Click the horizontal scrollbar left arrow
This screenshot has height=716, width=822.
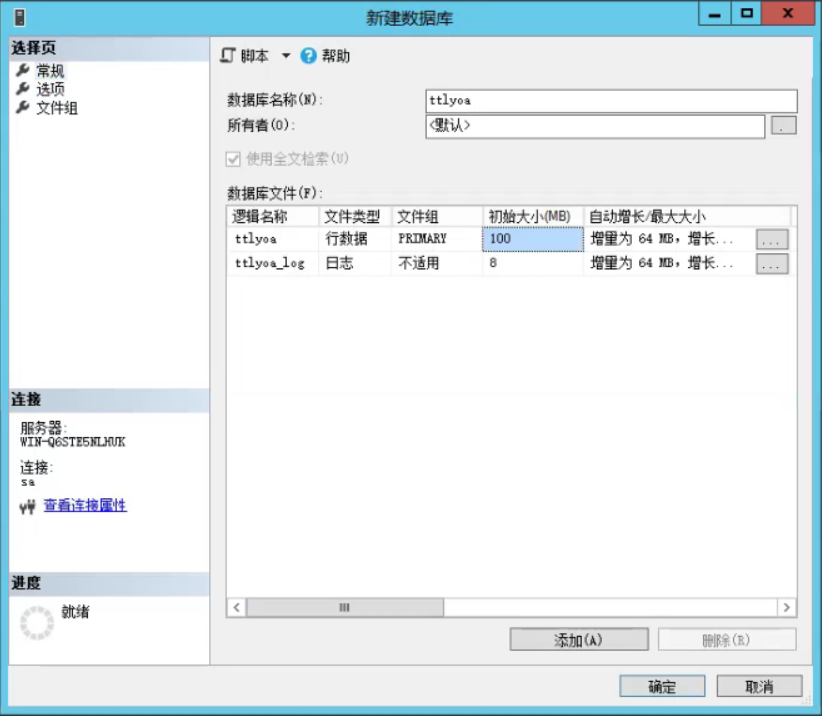237,607
